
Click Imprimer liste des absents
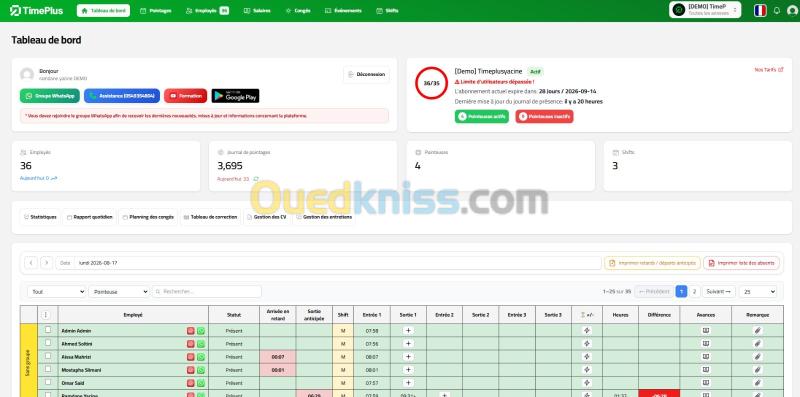(741, 263)
